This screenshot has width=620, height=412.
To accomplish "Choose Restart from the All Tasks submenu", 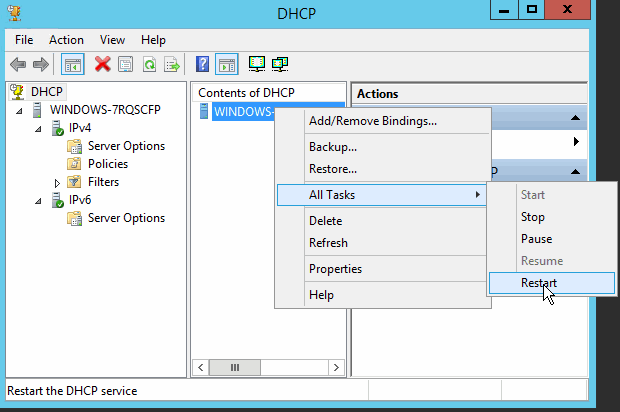I will click(x=539, y=283).
